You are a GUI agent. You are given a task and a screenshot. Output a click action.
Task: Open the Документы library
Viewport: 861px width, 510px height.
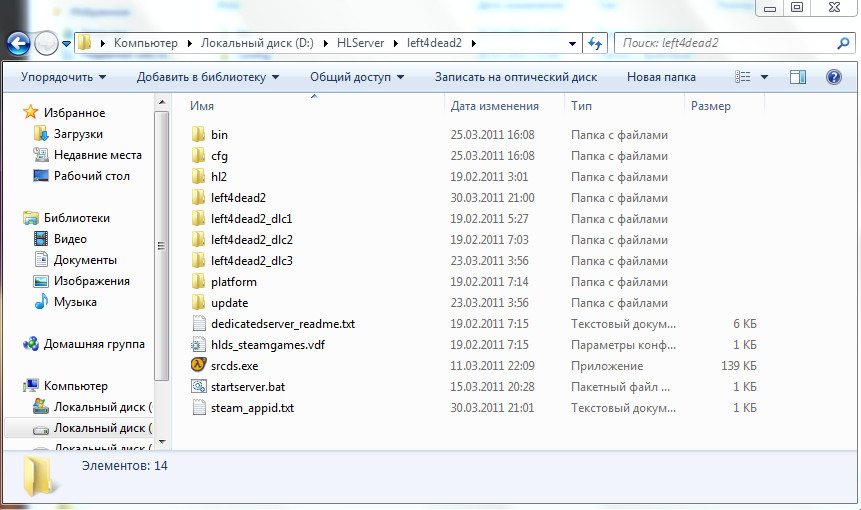click(x=85, y=260)
